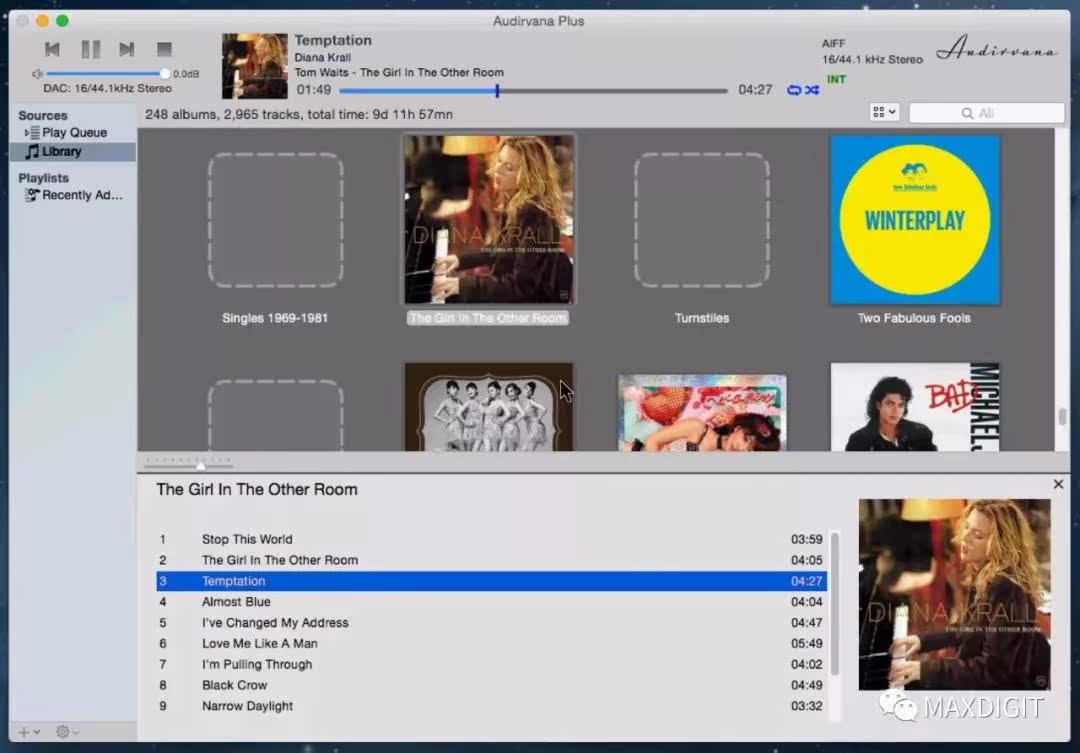The height and width of the screenshot is (753, 1080).
Task: Go to the previous track
Action: pos(52,49)
